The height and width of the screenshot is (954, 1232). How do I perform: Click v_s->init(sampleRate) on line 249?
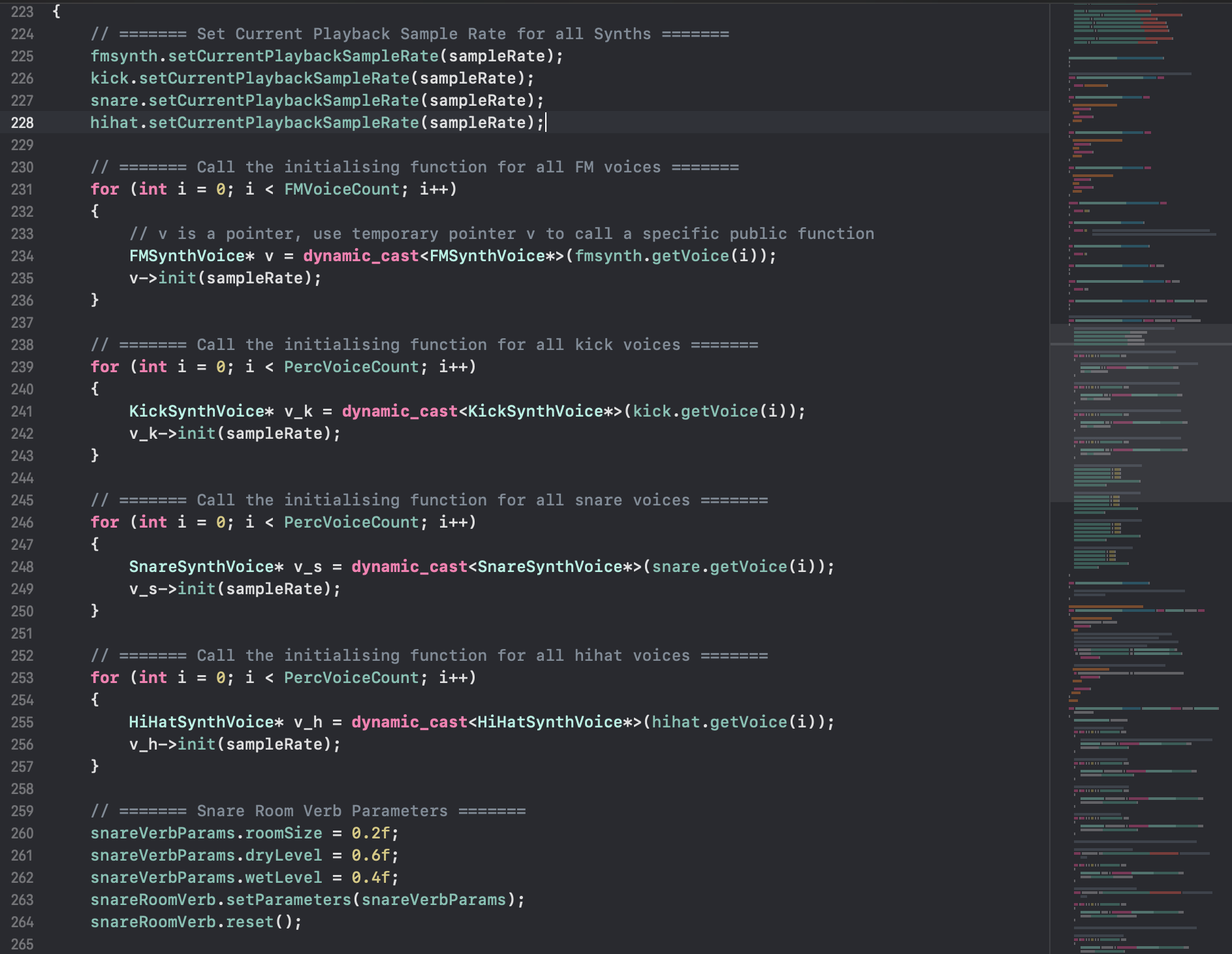point(235,589)
